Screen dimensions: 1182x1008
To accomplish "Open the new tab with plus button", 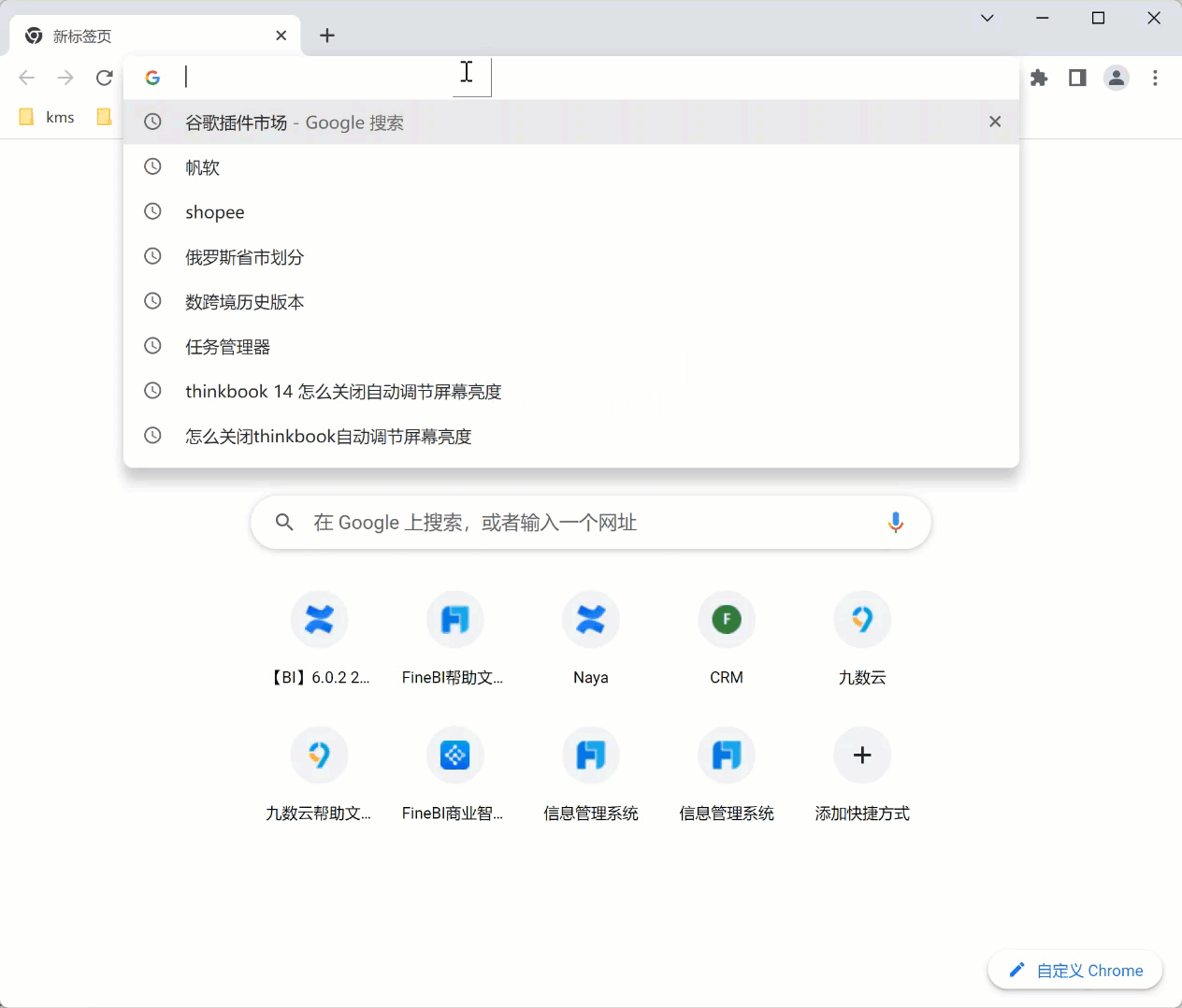I will (327, 36).
